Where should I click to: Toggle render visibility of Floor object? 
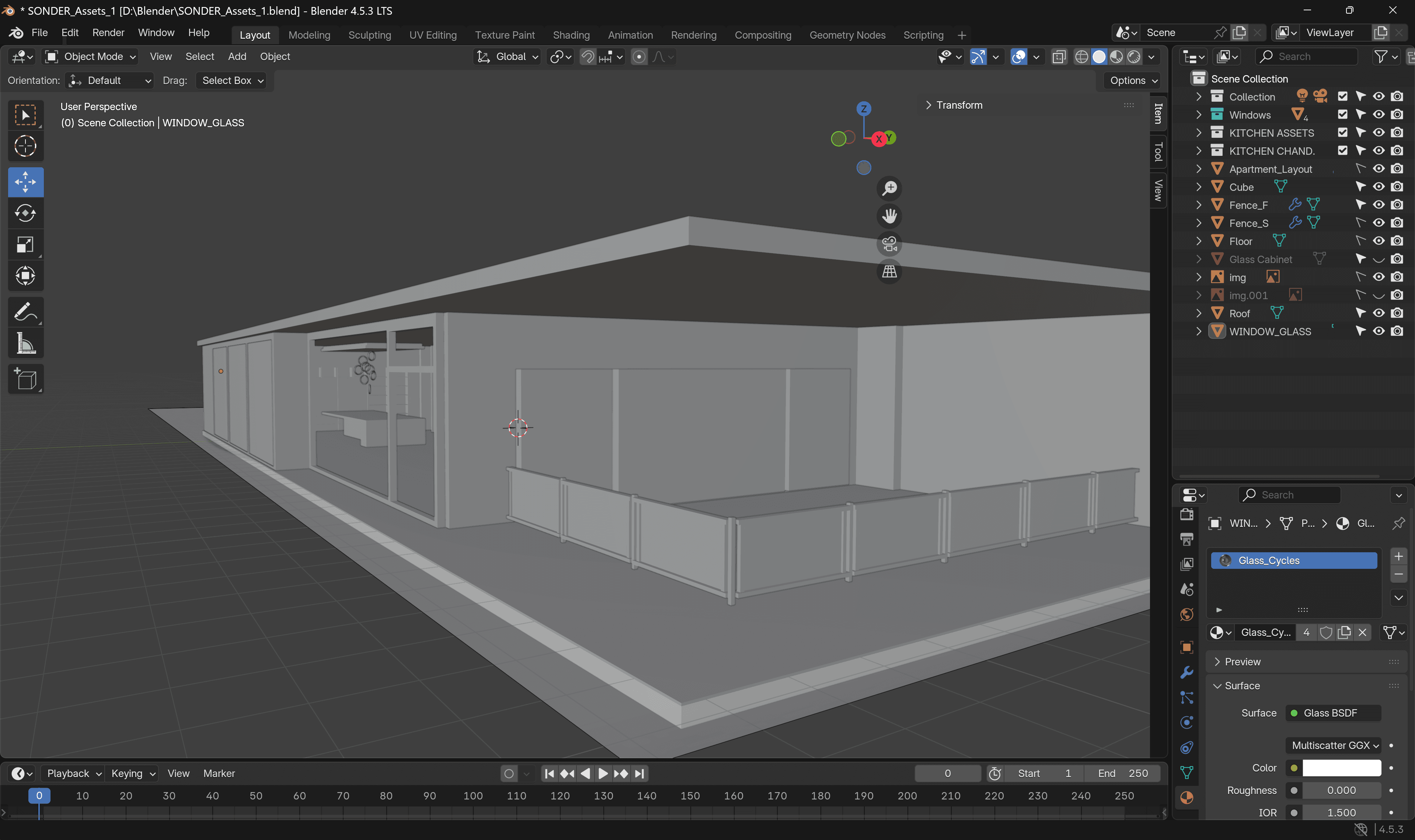(x=1397, y=241)
